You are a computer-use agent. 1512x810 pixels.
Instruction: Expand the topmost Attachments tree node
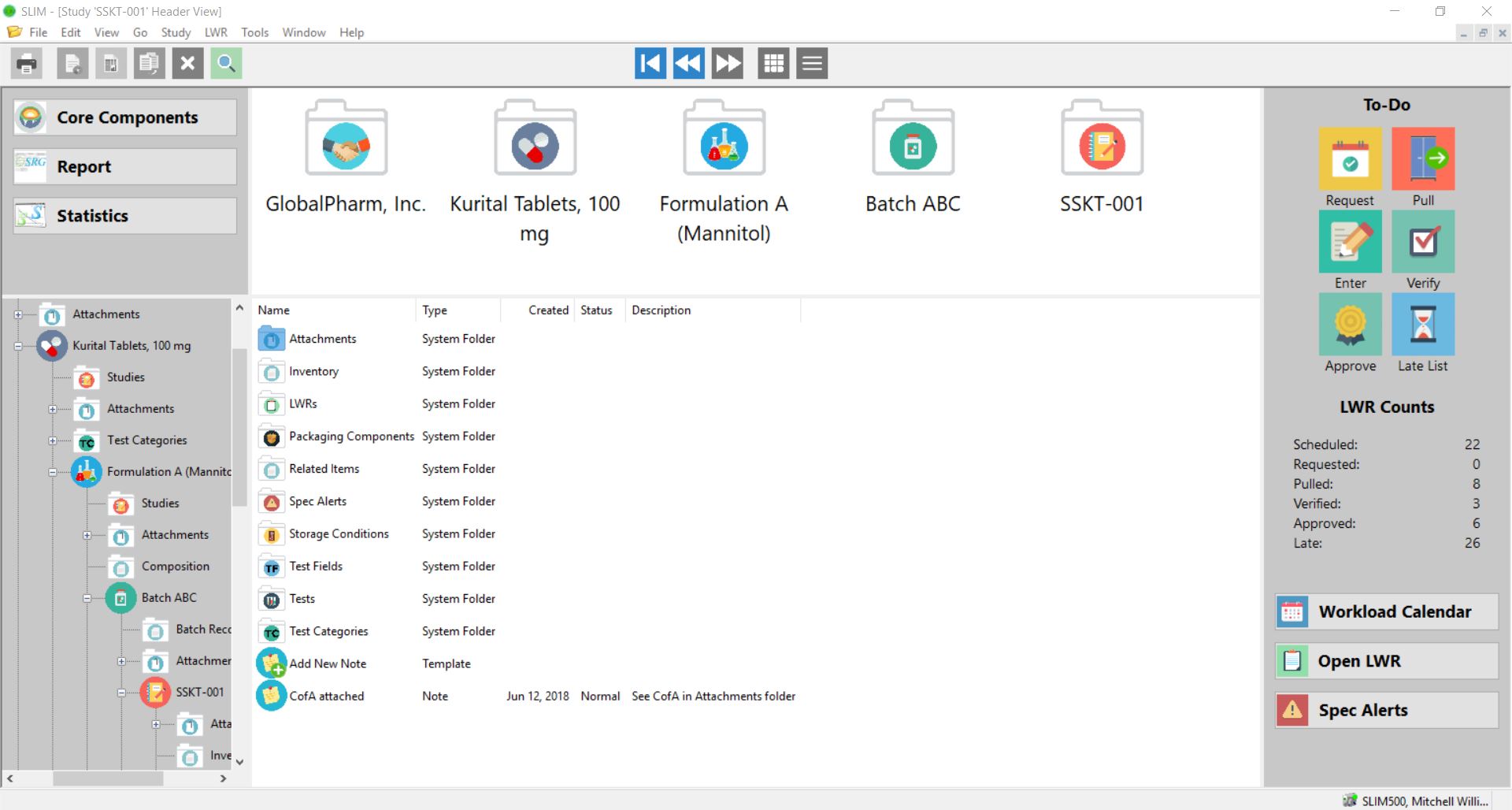pos(18,314)
